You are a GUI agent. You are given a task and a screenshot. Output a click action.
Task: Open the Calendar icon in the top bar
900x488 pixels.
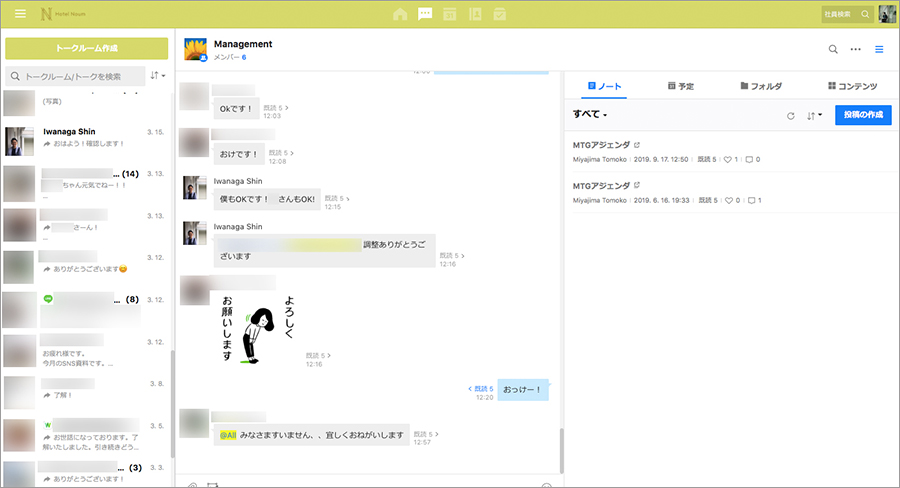pos(450,14)
